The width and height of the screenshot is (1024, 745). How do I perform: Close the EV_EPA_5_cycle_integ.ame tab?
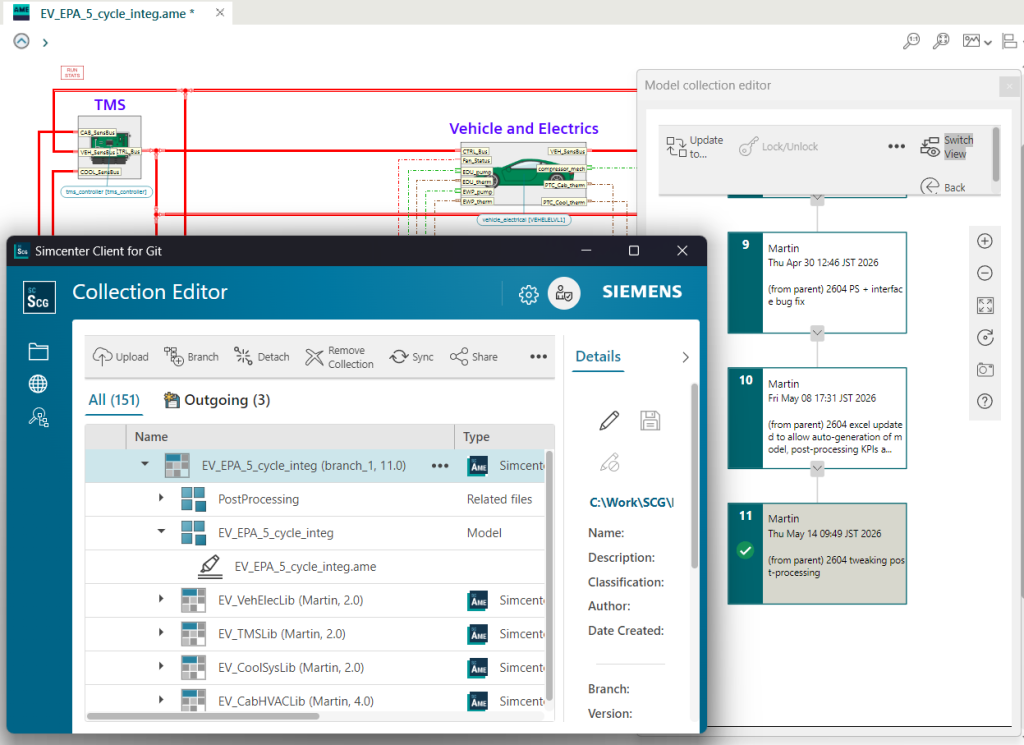[220, 12]
